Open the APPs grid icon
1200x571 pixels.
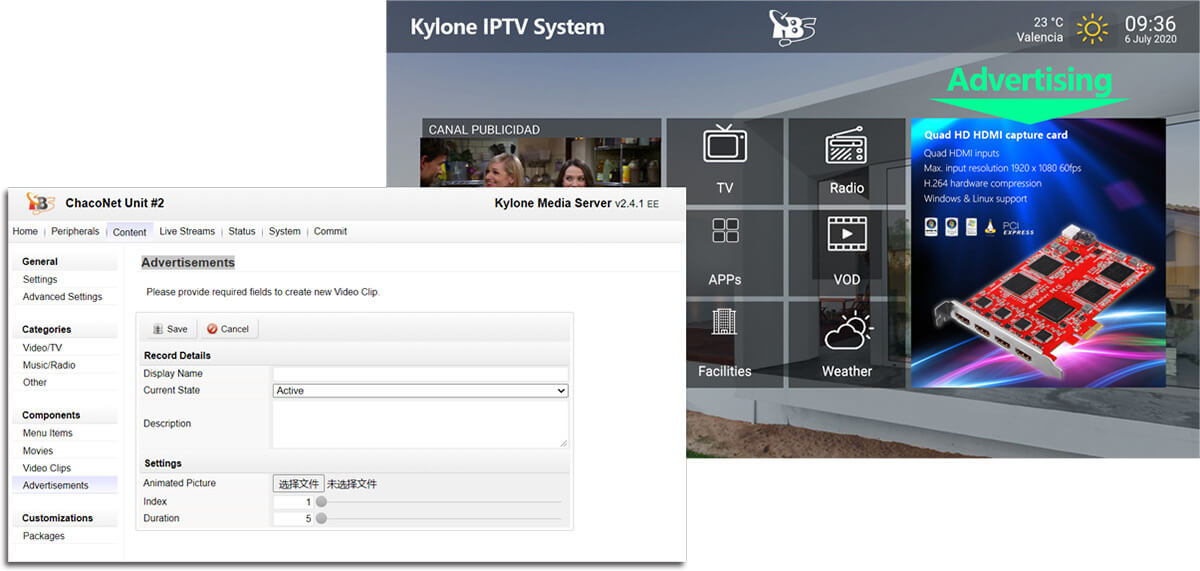[725, 232]
